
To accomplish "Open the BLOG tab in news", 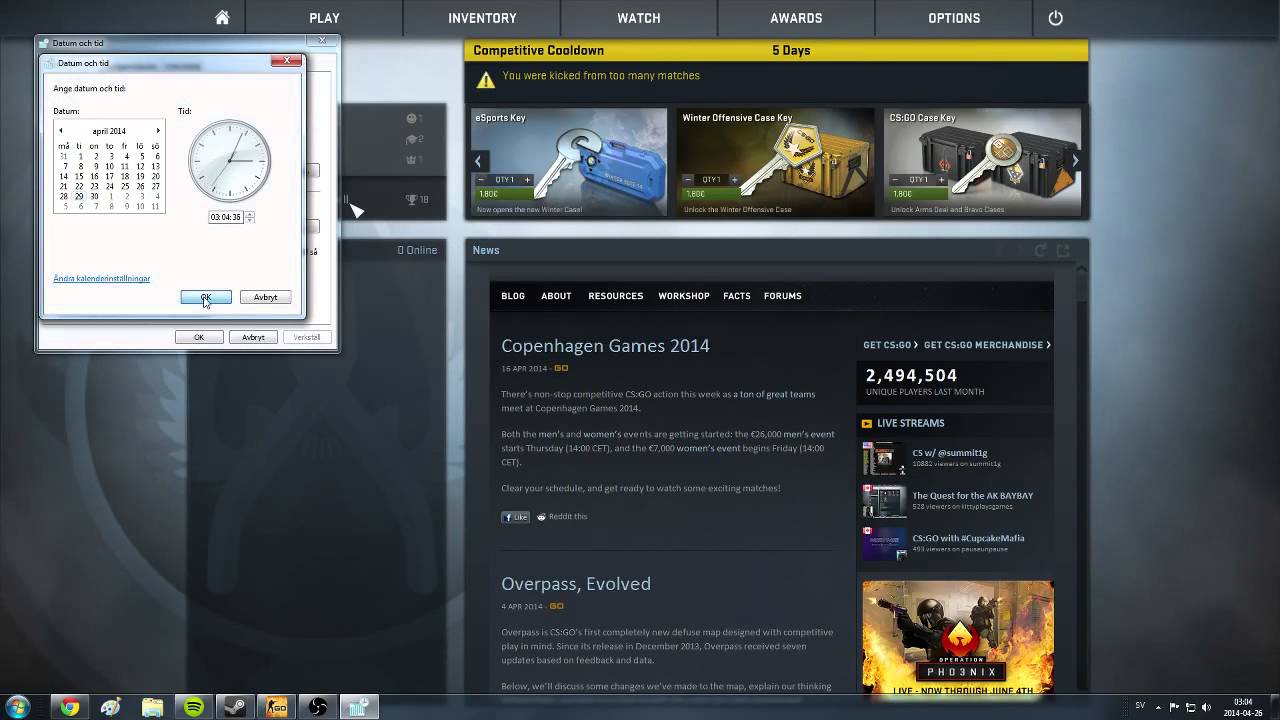I will (513, 296).
